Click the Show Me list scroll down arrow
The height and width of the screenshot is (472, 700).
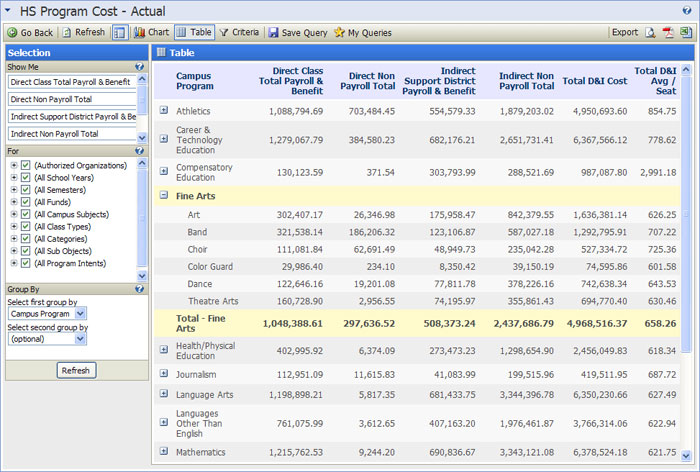coord(142,138)
